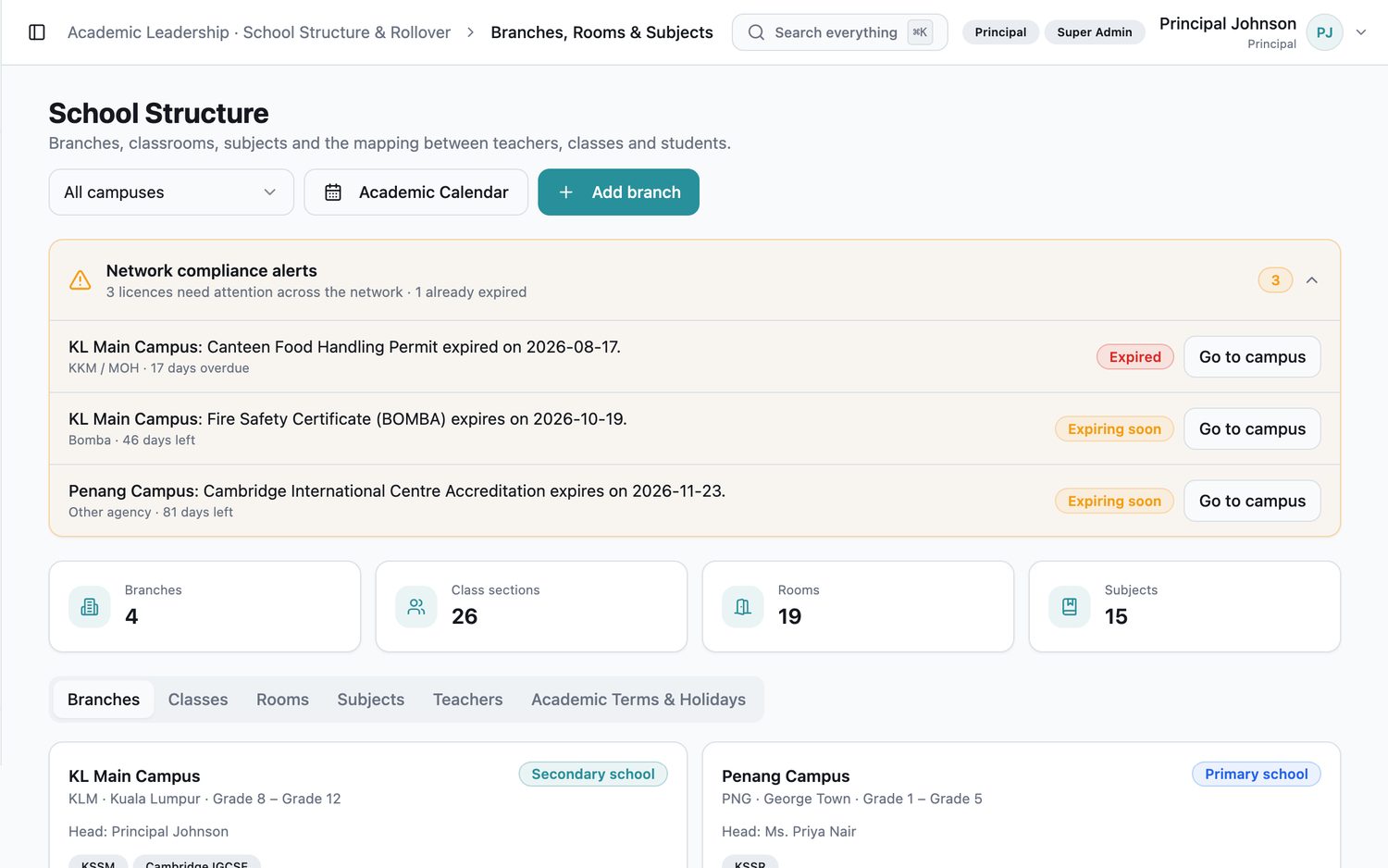Click the Rooms count 19
The width and height of the screenshot is (1388, 868).
pyautogui.click(x=789, y=617)
